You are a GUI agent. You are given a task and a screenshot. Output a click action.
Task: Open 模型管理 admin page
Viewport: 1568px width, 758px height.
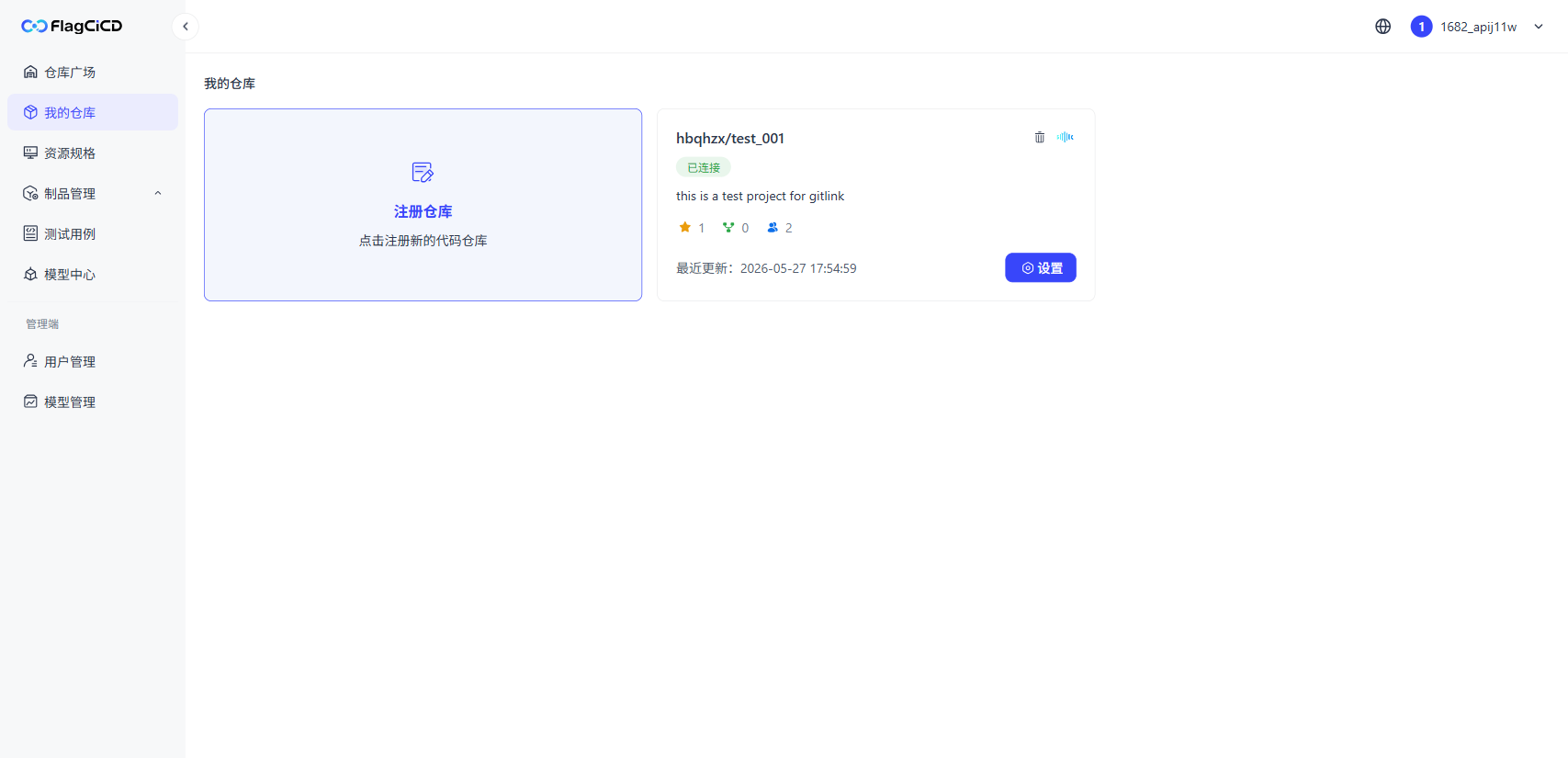[x=93, y=402]
